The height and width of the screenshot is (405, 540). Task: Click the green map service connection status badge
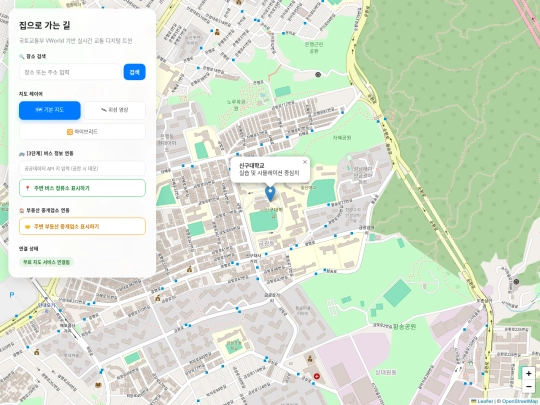point(46,262)
